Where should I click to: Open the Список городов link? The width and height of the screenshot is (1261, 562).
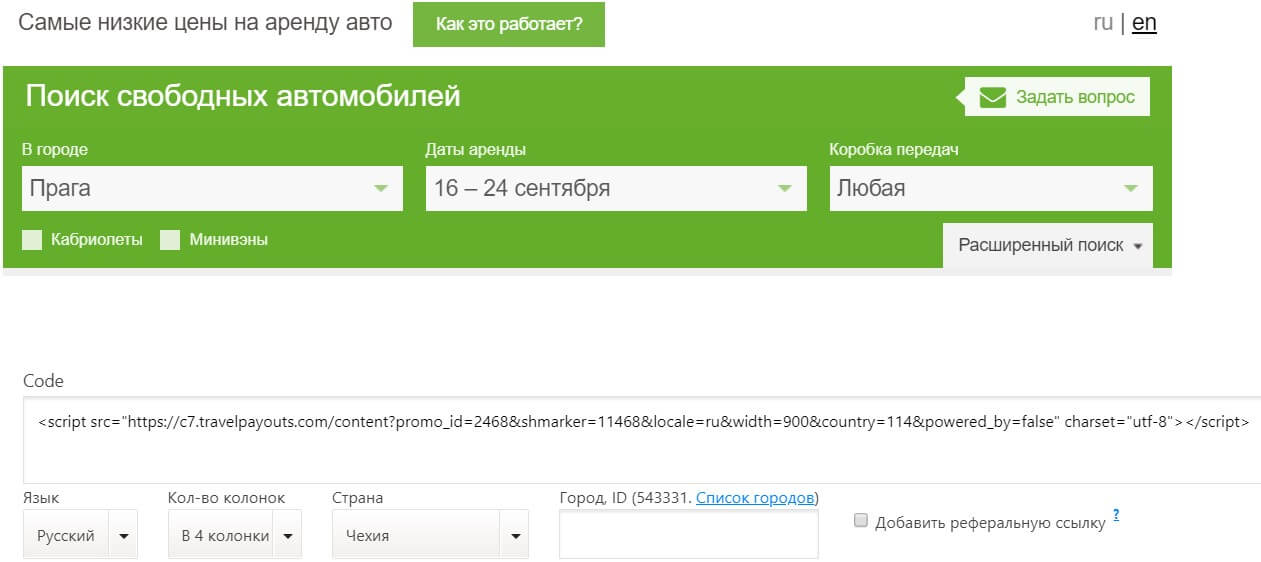(x=755, y=498)
